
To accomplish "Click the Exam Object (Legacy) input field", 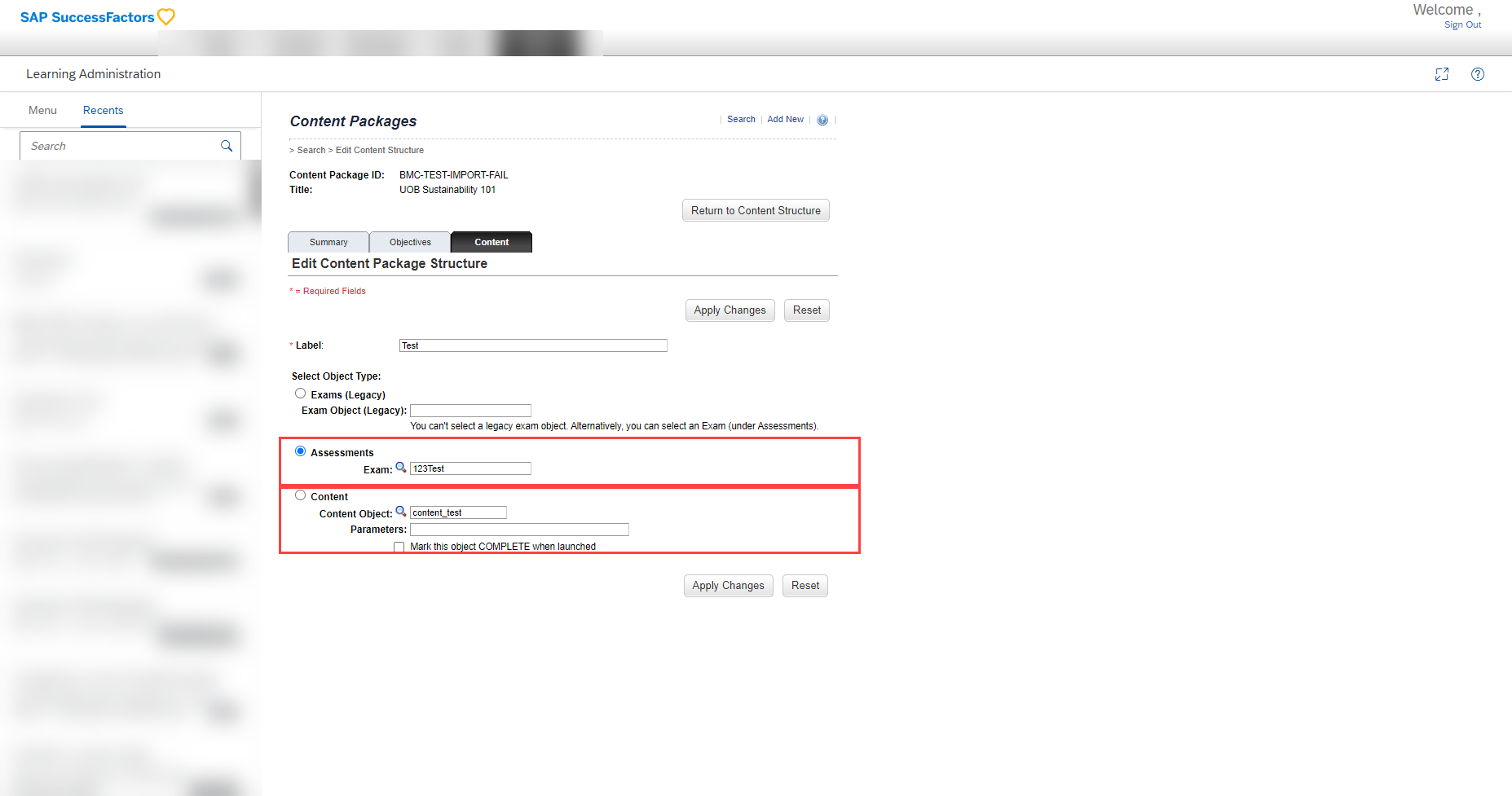I will coord(470,411).
